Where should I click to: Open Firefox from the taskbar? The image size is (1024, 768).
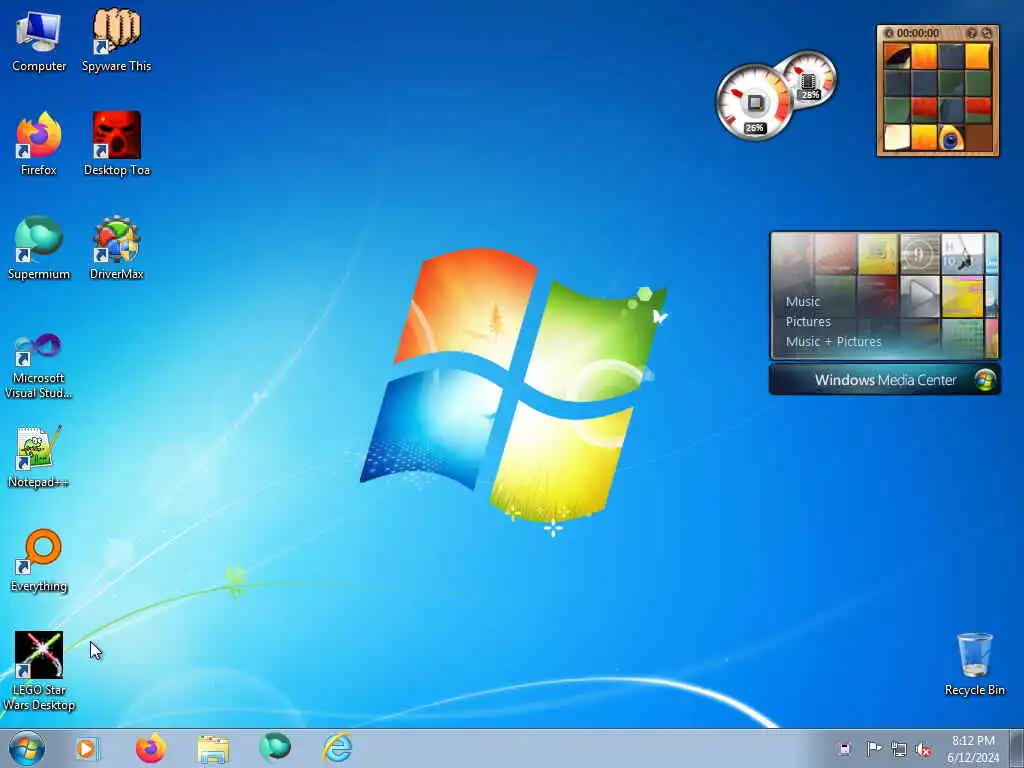tap(150, 748)
